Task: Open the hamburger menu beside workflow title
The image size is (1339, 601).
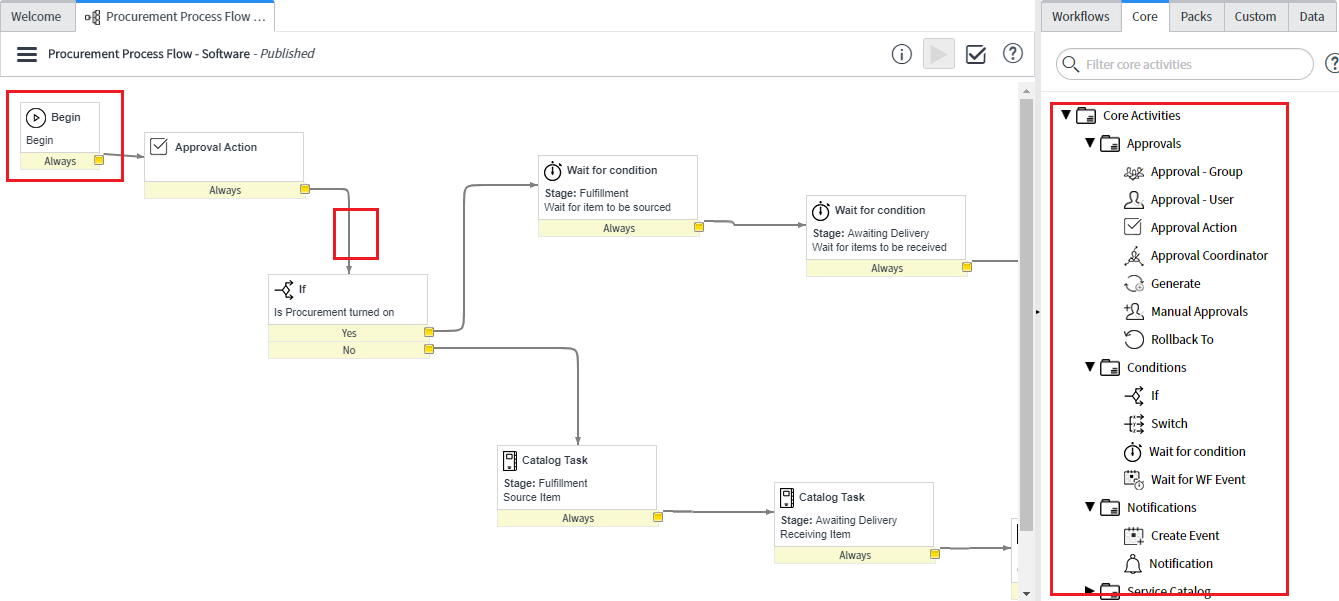Action: [x=27, y=54]
